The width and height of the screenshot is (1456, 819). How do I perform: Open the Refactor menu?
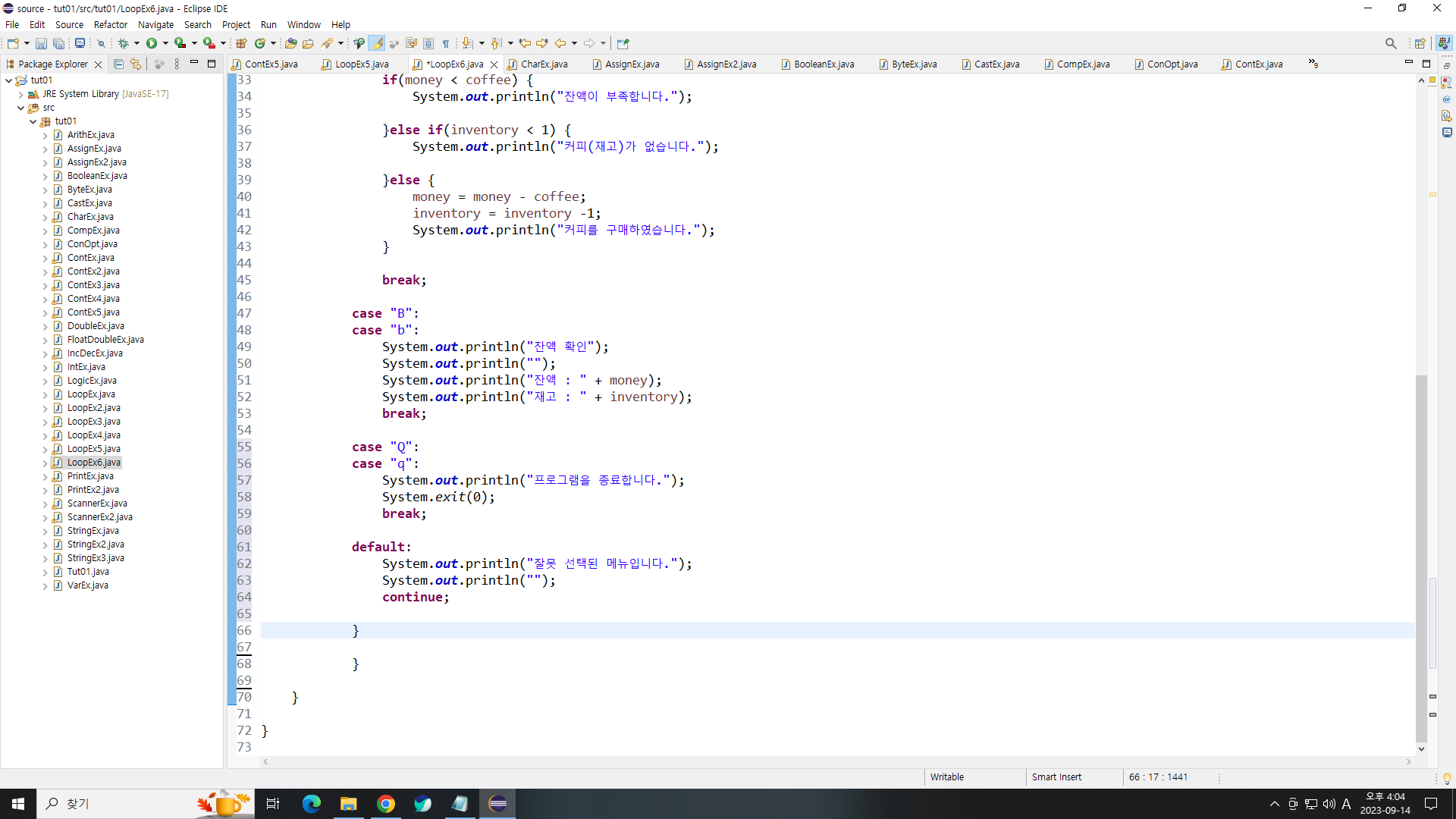(x=110, y=24)
